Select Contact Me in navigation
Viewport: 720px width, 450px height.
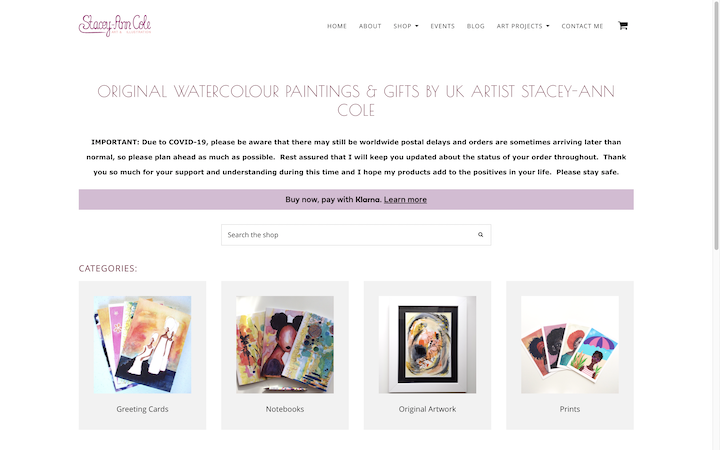pyautogui.click(x=582, y=26)
